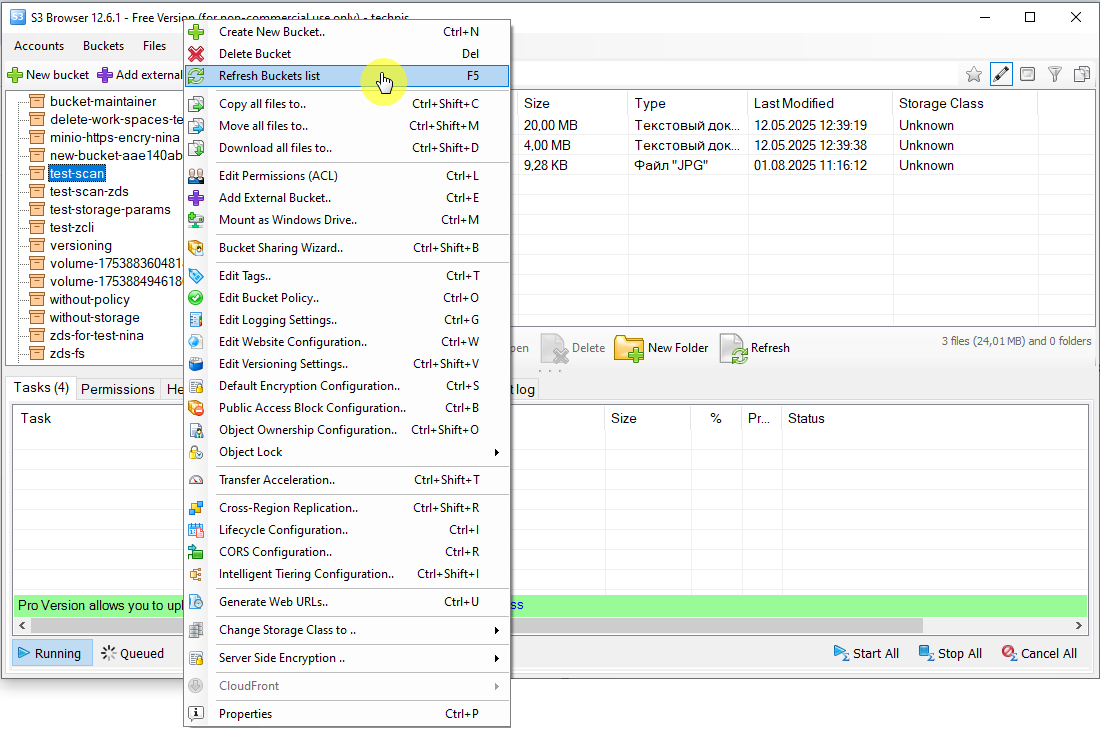This screenshot has height=734, width=1100.
Task: Open the Files menu
Action: click(154, 46)
